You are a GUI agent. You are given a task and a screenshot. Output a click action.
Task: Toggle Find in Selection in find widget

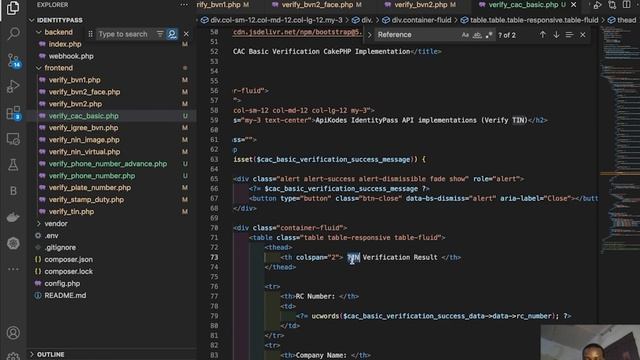click(x=569, y=35)
